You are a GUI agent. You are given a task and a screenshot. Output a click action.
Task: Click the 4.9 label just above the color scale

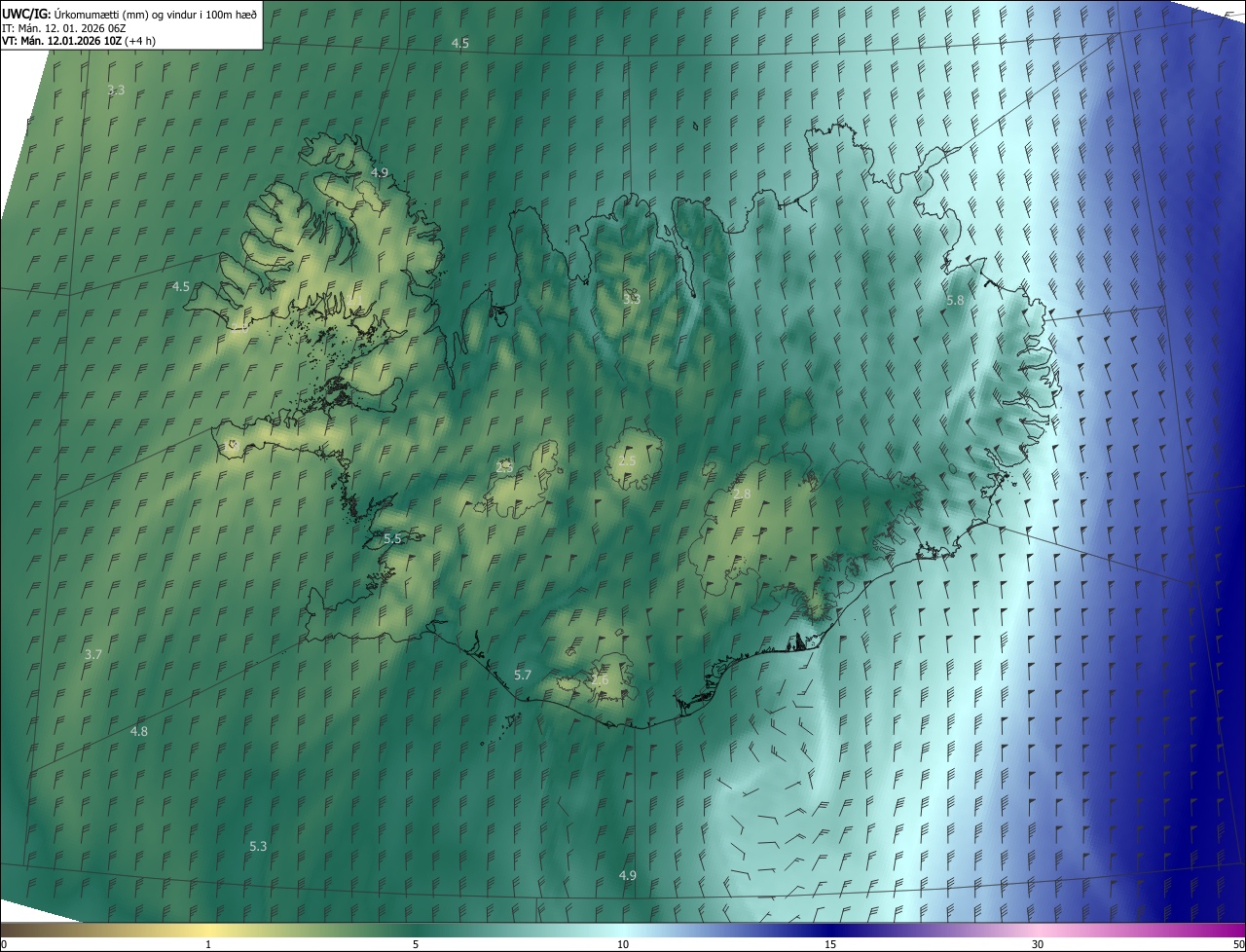[628, 876]
